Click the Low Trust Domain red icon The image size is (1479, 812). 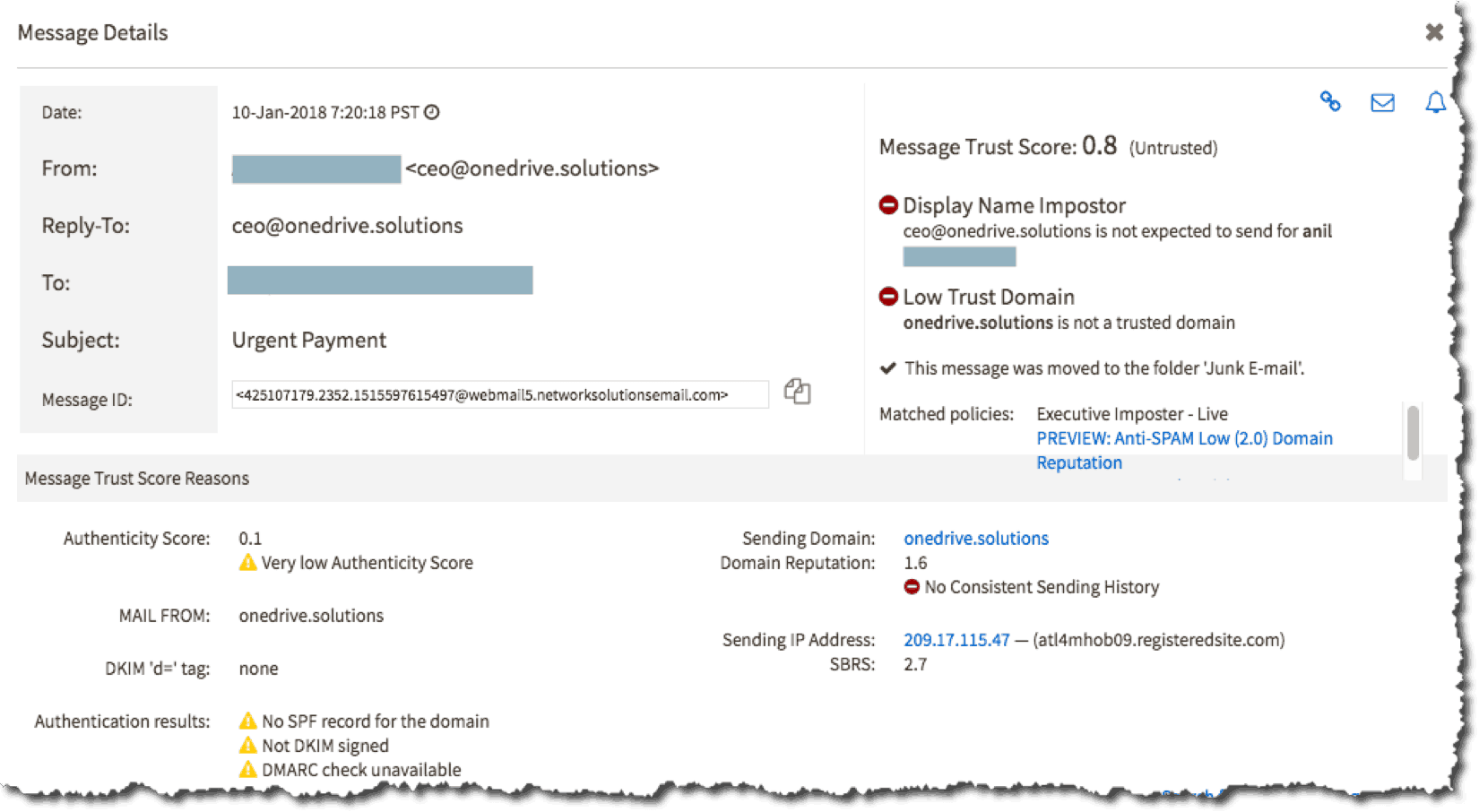coord(888,296)
